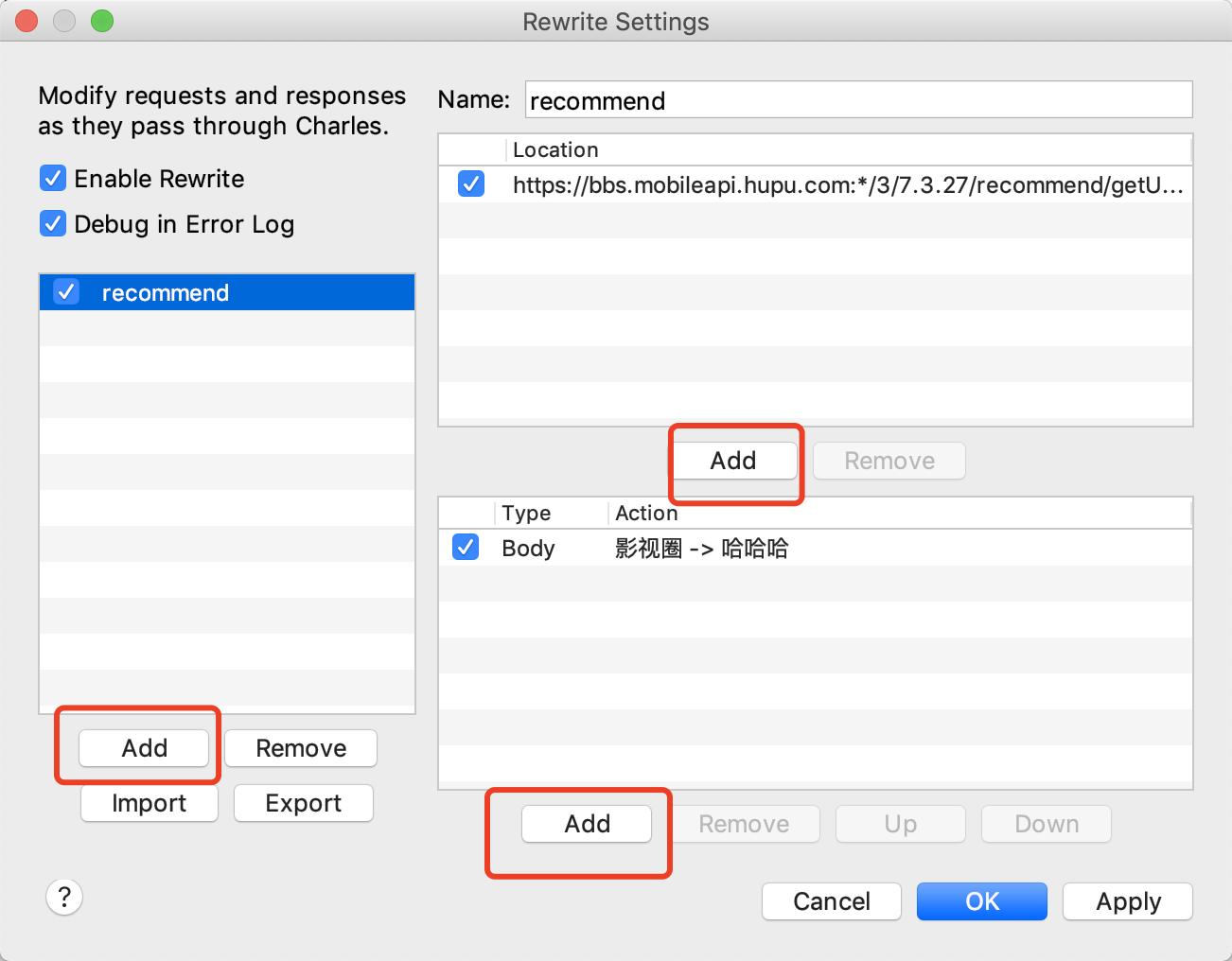Confirm settings with OK button
1232x961 pixels.
pyautogui.click(x=981, y=901)
